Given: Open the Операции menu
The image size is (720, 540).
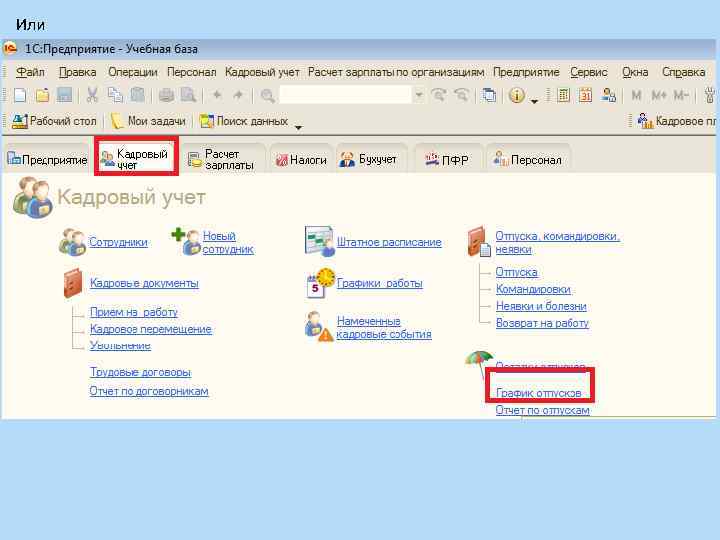Looking at the screenshot, I should point(133,72).
